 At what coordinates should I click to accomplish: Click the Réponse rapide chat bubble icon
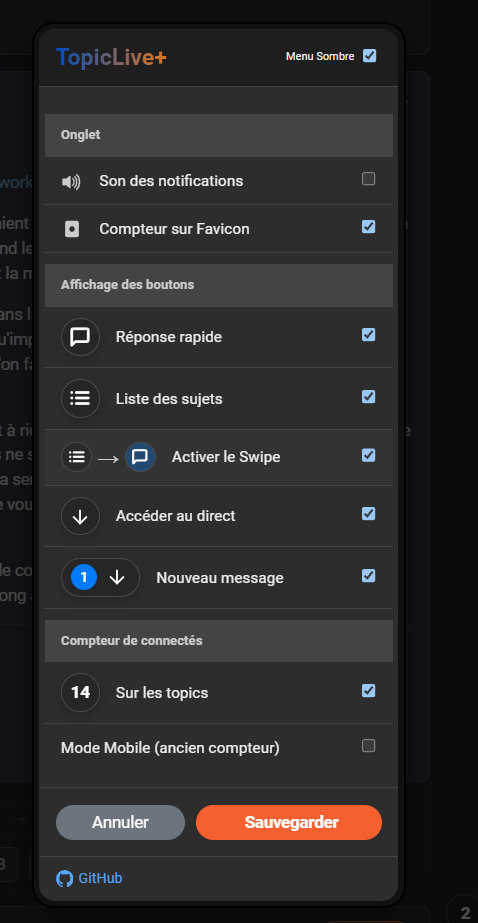[80, 337]
